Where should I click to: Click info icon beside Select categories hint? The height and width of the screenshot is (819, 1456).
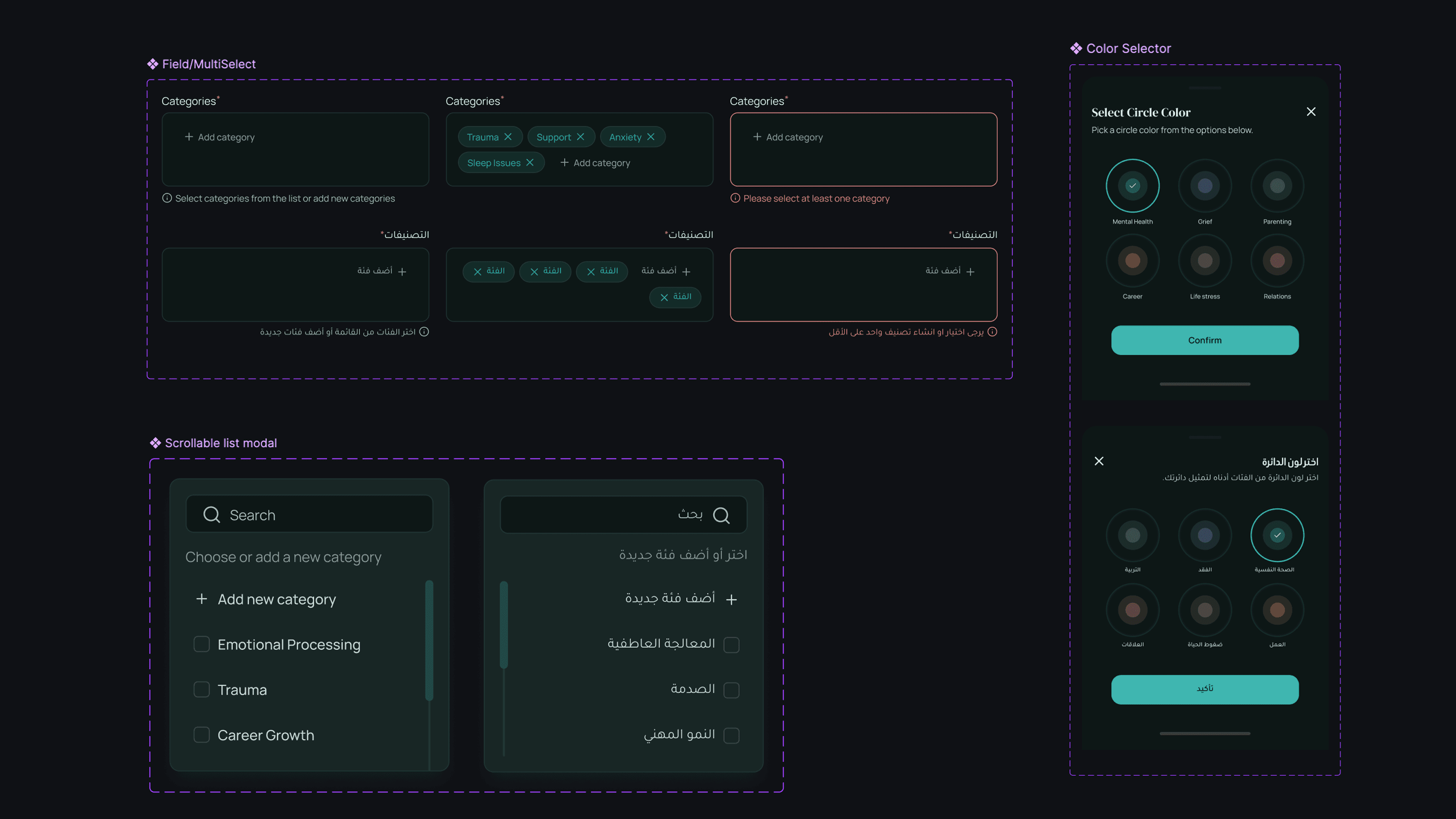click(x=167, y=198)
